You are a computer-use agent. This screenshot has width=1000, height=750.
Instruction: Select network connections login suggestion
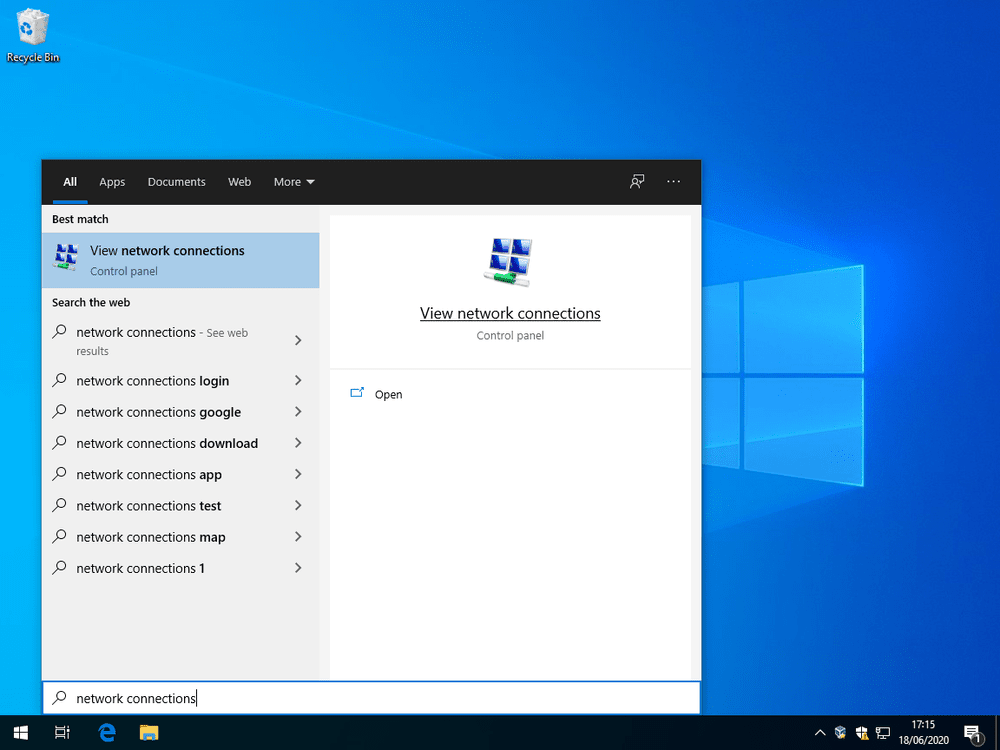point(180,380)
